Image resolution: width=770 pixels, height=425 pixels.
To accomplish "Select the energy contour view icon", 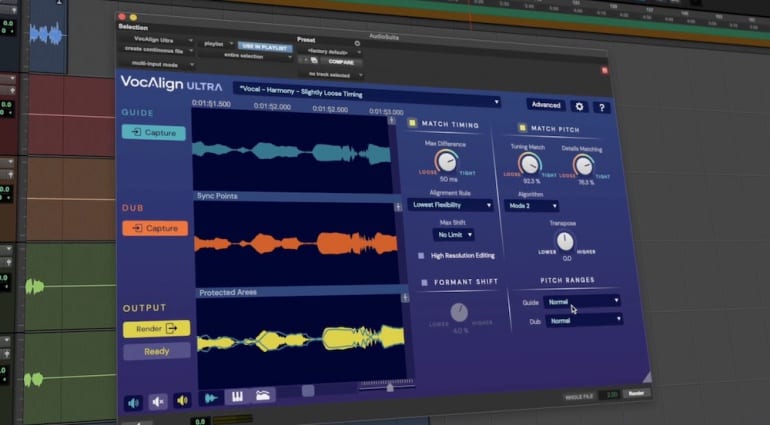I will click(263, 395).
